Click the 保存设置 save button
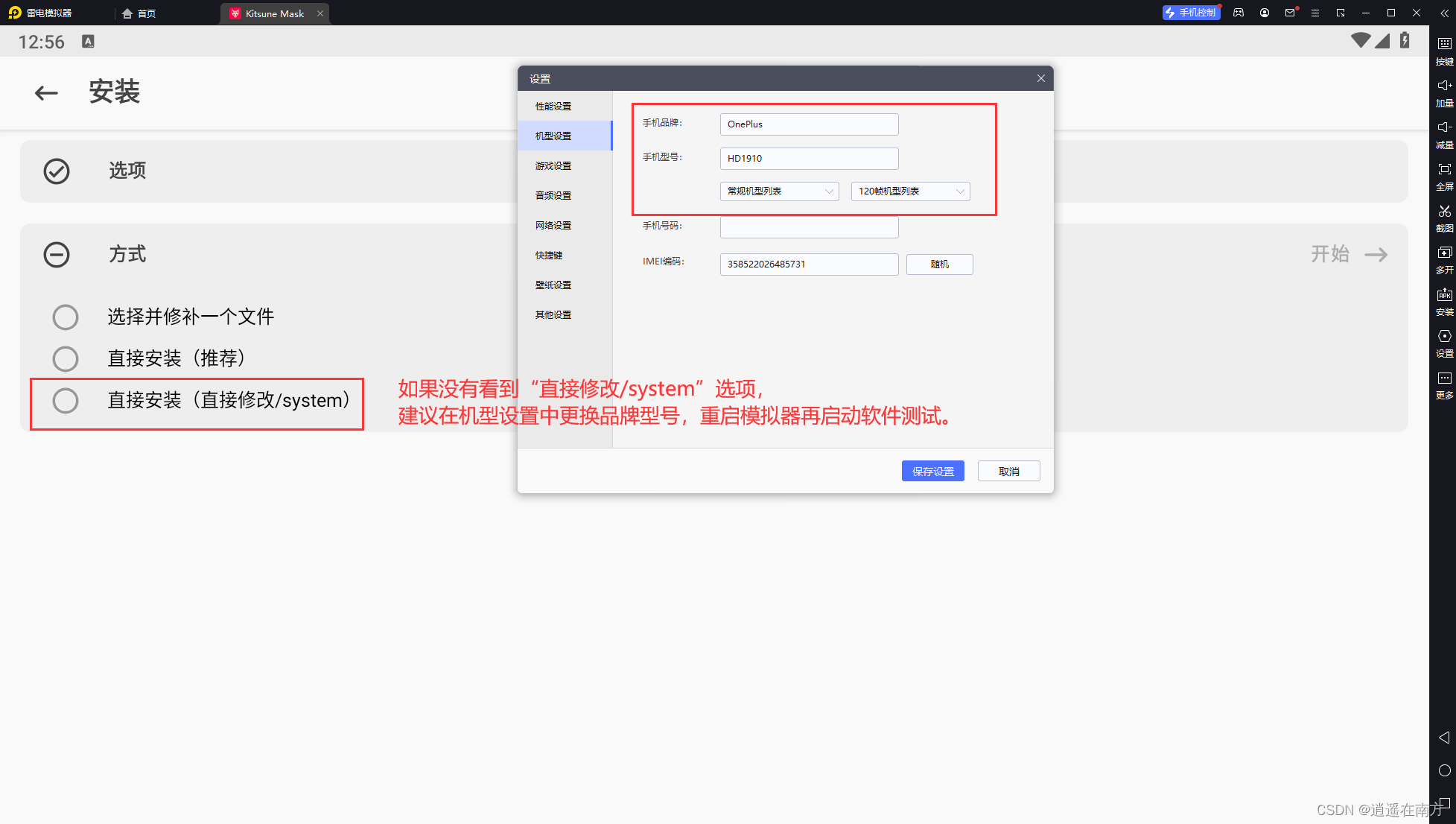Screen dimensions: 1456x824 tap(932, 472)
